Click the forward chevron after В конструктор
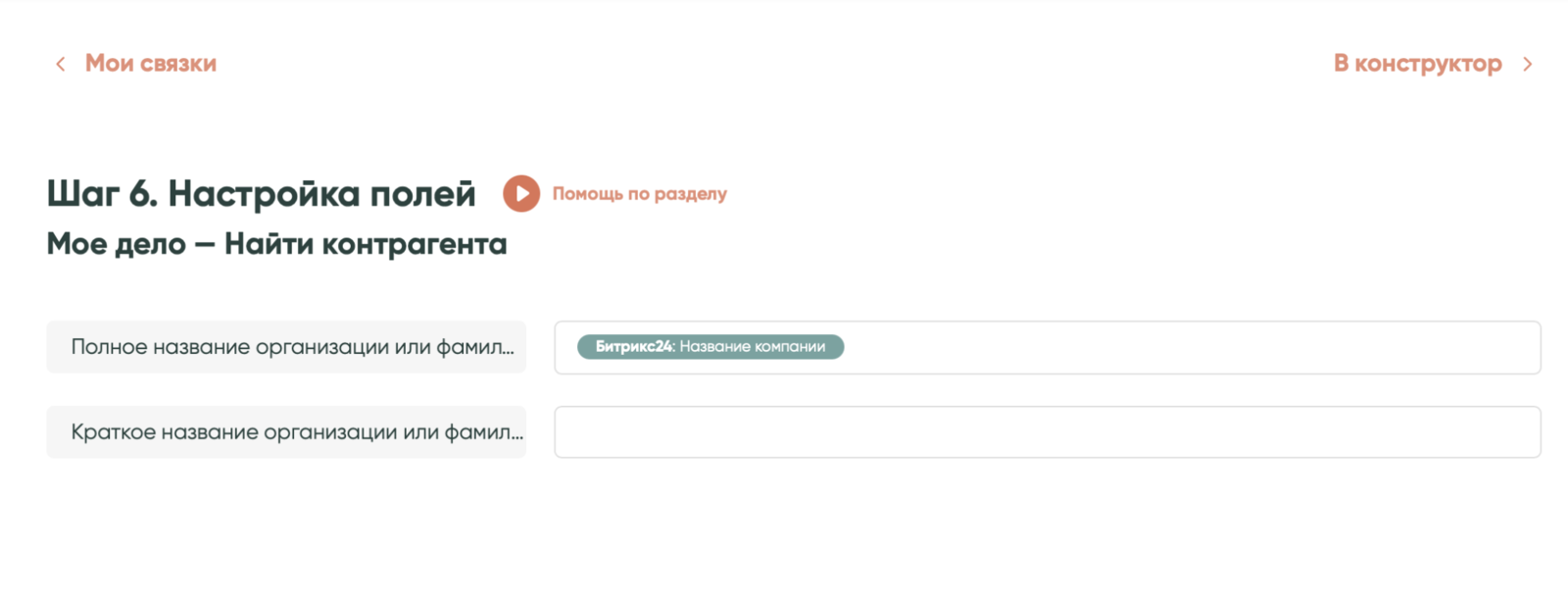The width and height of the screenshot is (1568, 598). 1527,65
